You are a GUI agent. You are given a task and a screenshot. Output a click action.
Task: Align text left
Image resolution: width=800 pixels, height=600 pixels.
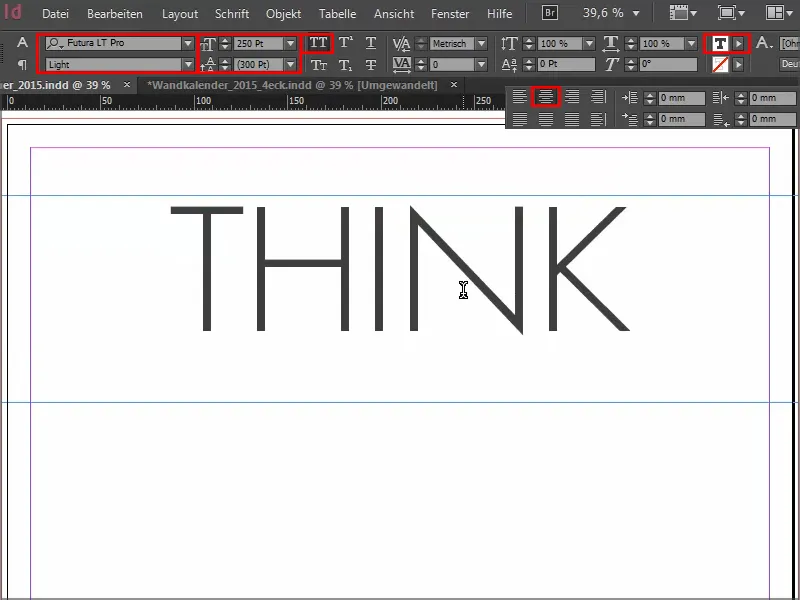(519, 96)
